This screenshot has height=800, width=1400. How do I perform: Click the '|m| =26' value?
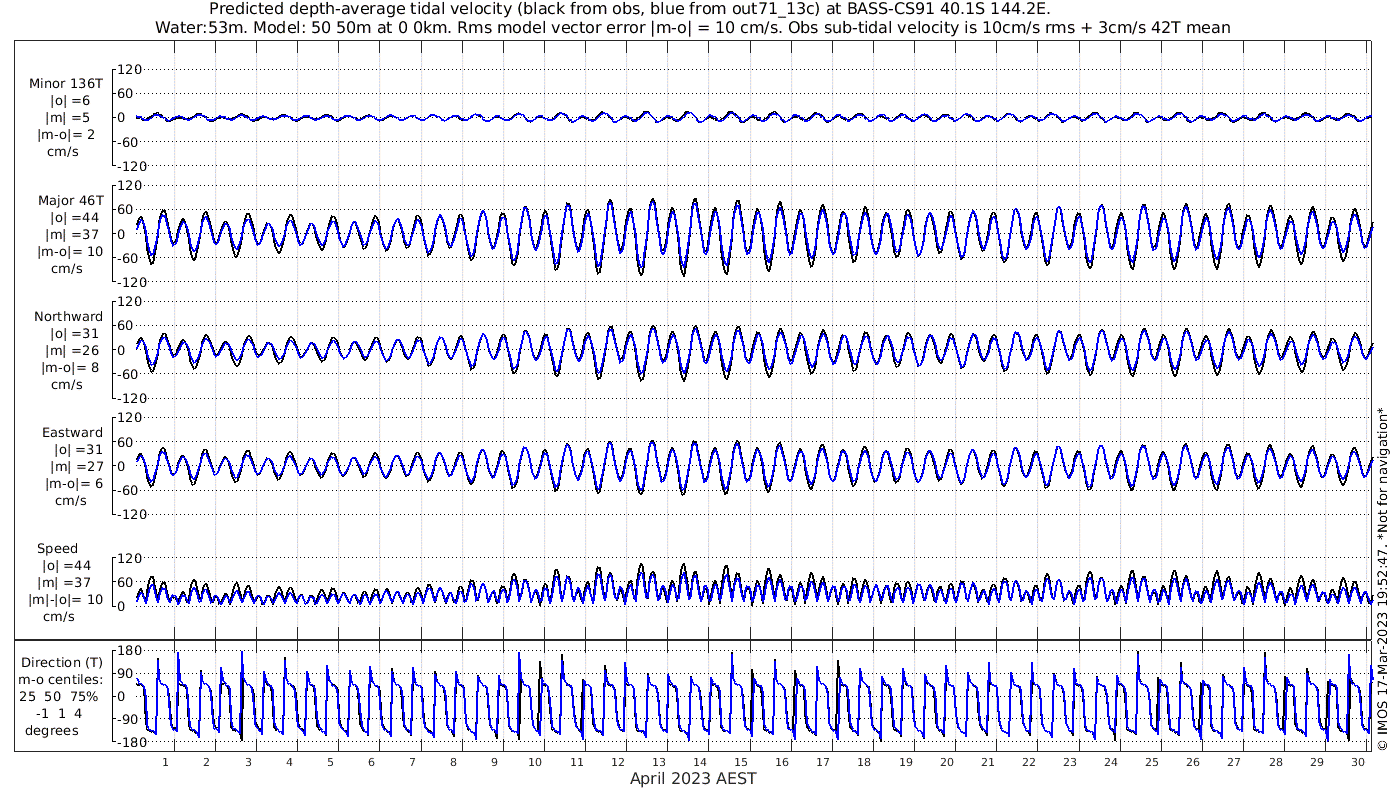[x=76, y=351]
